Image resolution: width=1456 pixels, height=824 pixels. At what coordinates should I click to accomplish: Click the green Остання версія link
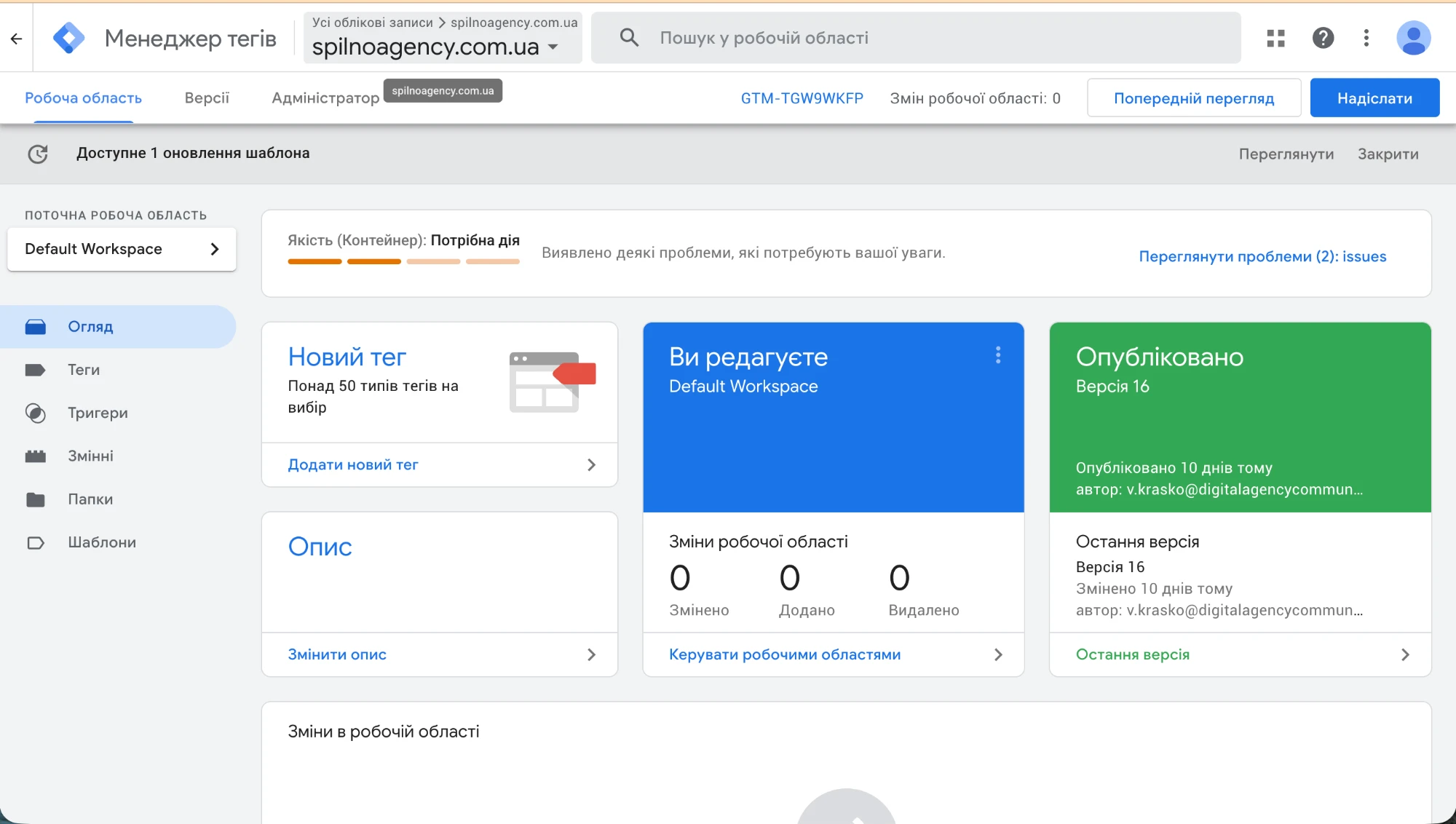[x=1133, y=654]
